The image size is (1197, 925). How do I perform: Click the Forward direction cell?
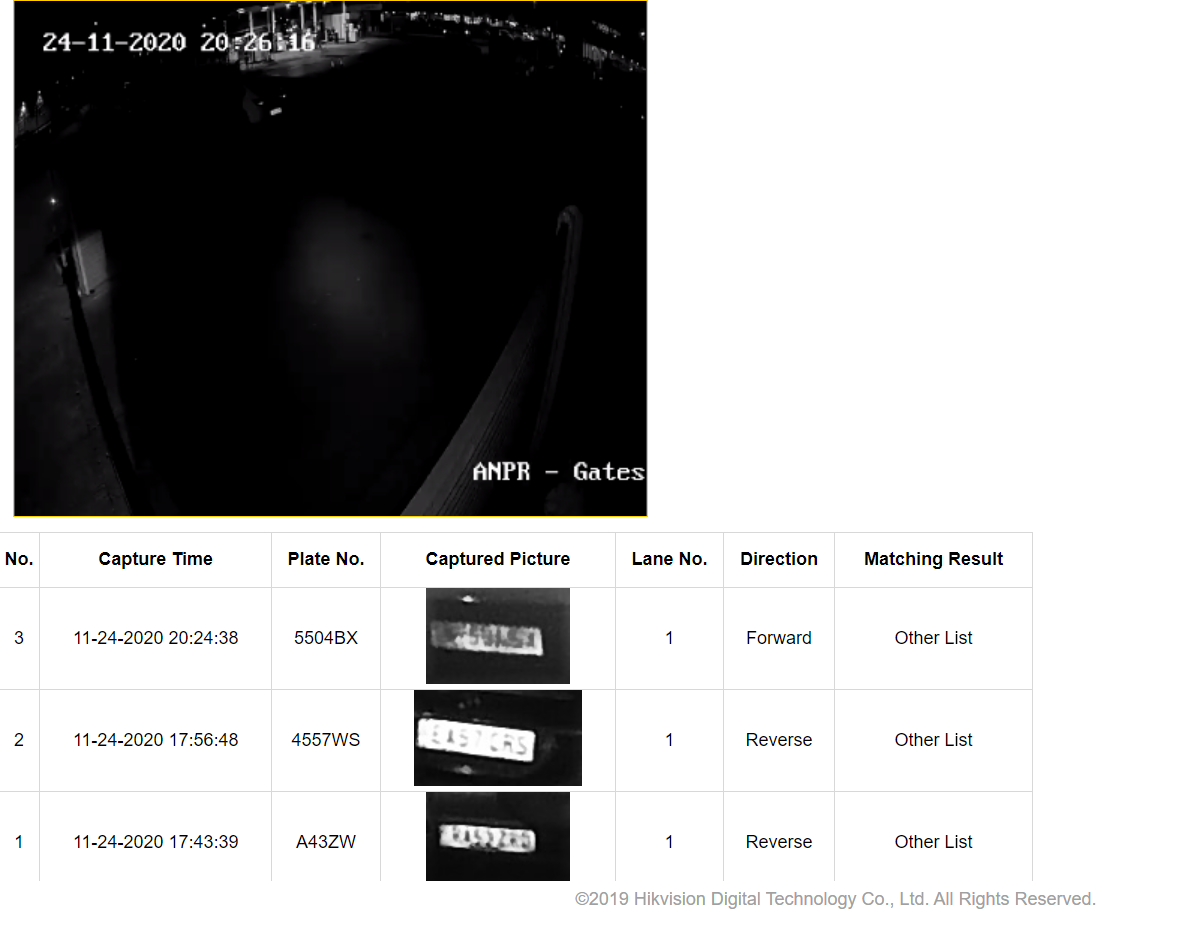(x=779, y=638)
